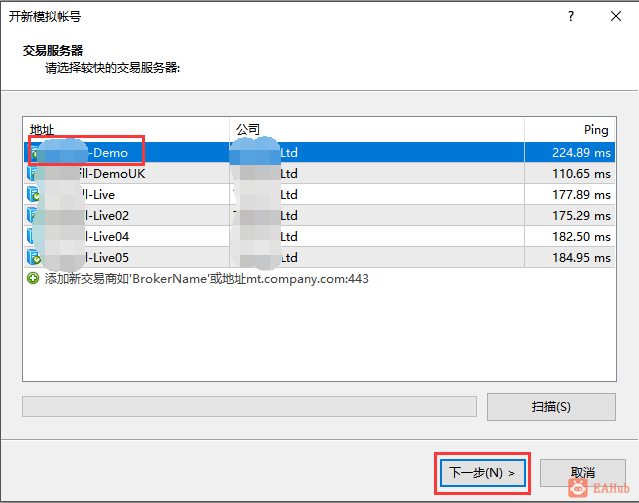Select the Live02 server name
This screenshot has width=639, height=503.
[x=110, y=215]
